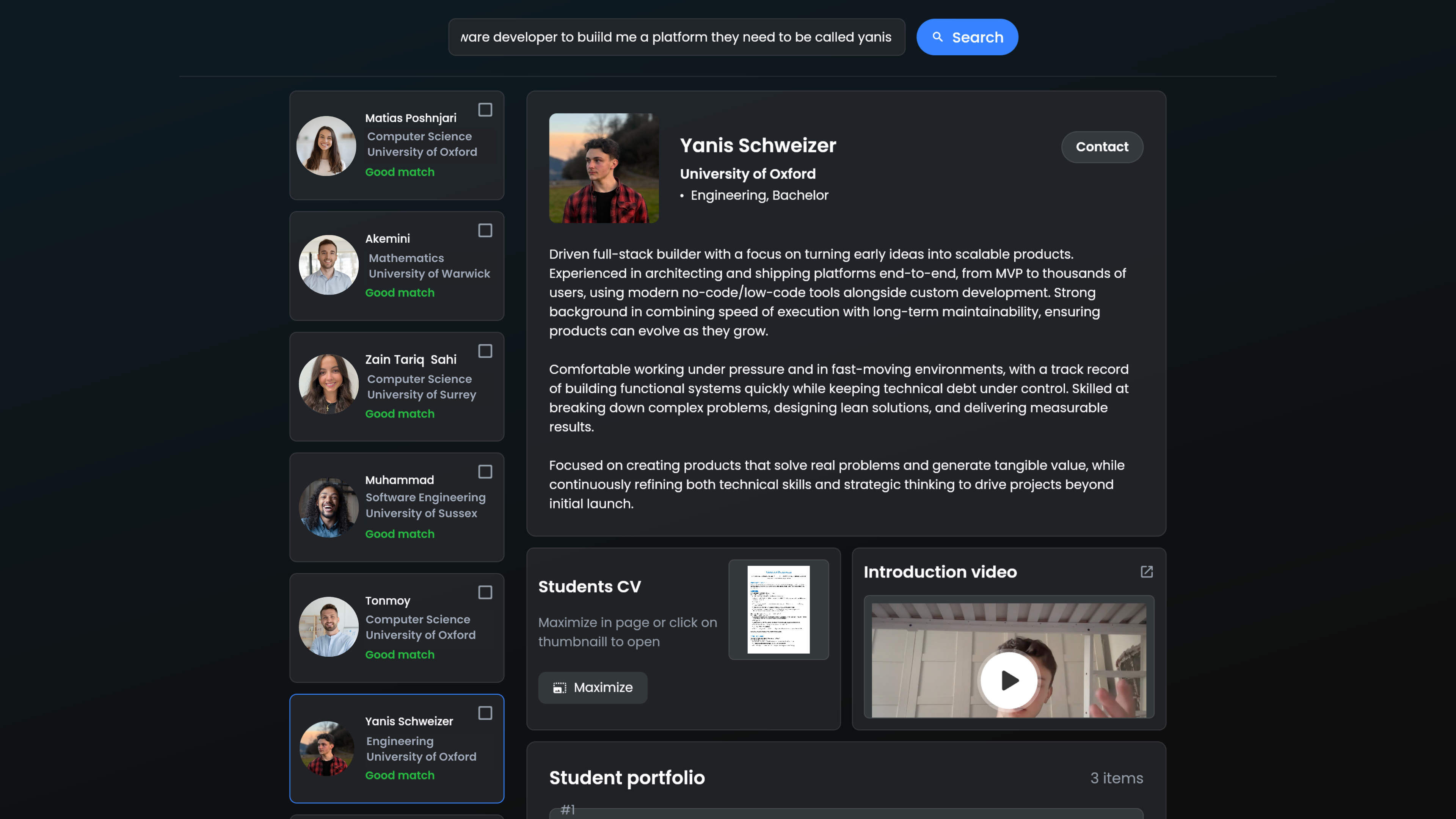Click Maximize to enlarge the Students CV
1456x819 pixels.
pos(592,687)
